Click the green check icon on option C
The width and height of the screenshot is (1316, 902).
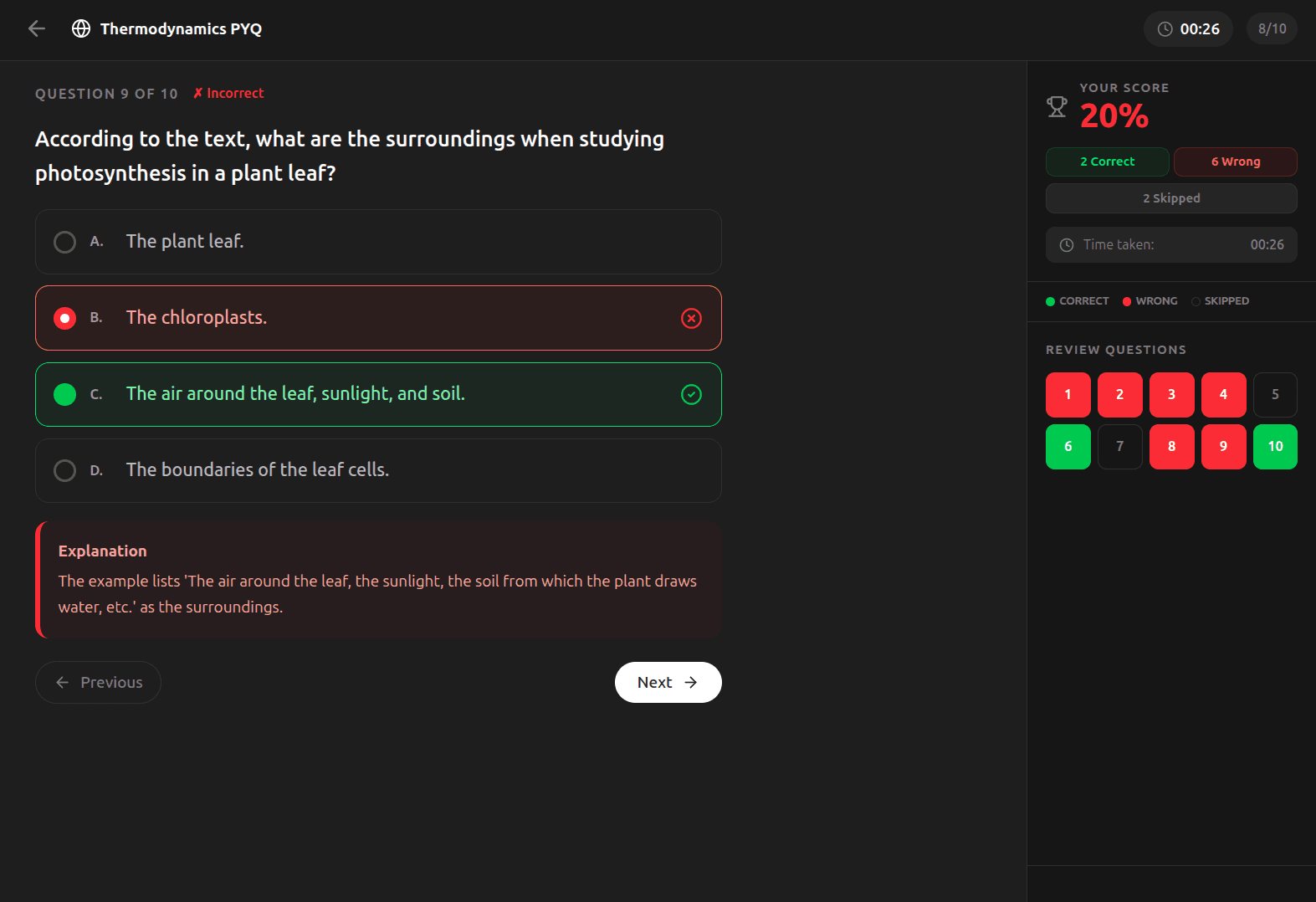691,394
